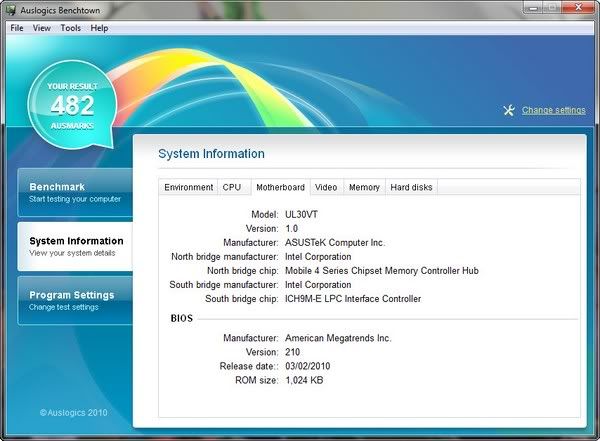600x441 pixels.
Task: Click Mobile 4 Series Chipset Memory Controller Hub
Action: [382, 271]
